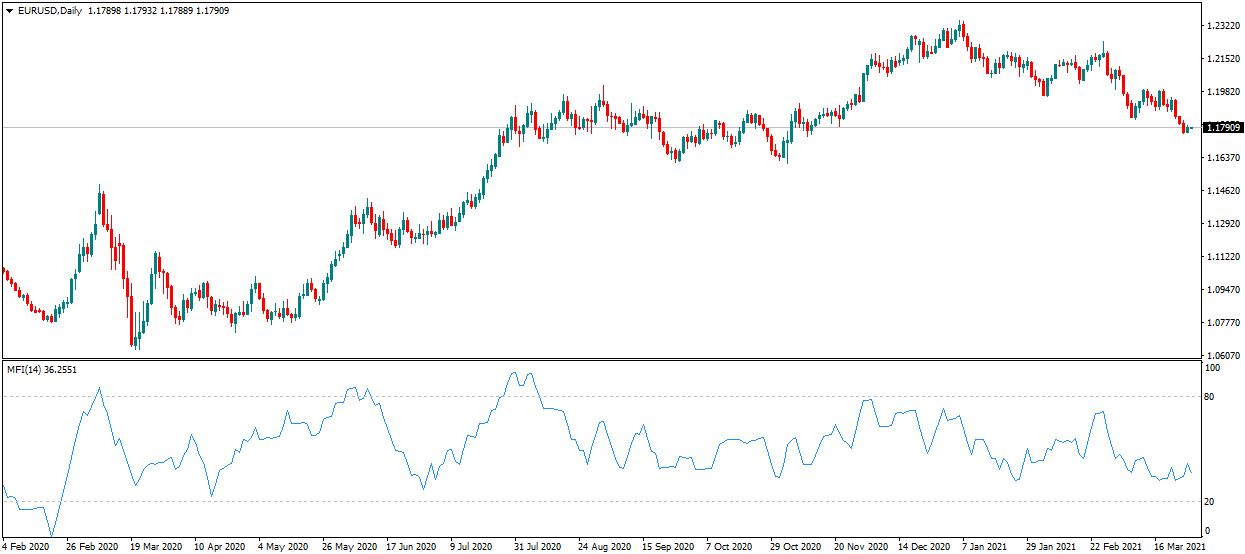Click the 4 Feb 2020 date label
This screenshot has height=554, width=1245.
[x=26, y=547]
